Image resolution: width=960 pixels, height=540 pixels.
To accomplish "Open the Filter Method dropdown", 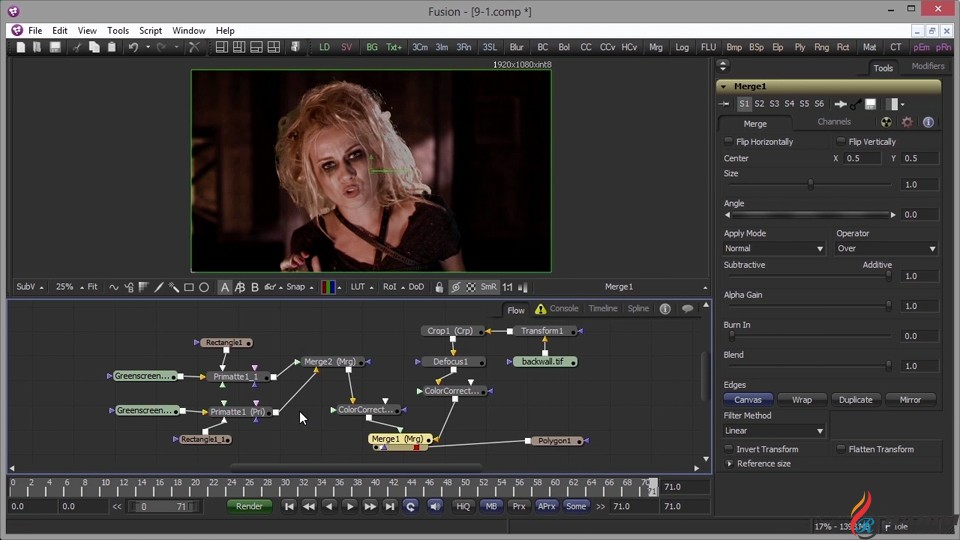I will coord(774,431).
